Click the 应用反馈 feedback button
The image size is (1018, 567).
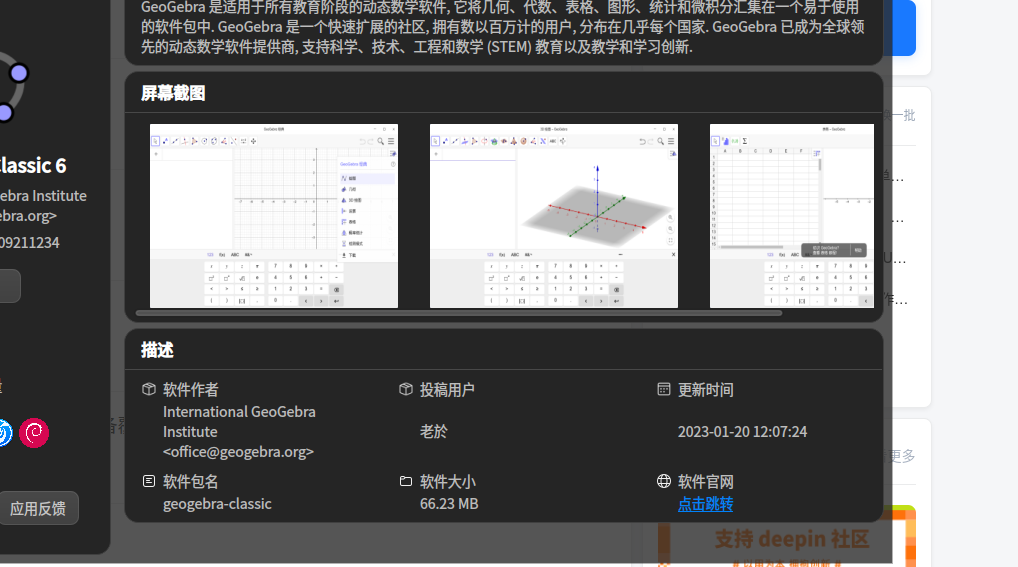38,509
